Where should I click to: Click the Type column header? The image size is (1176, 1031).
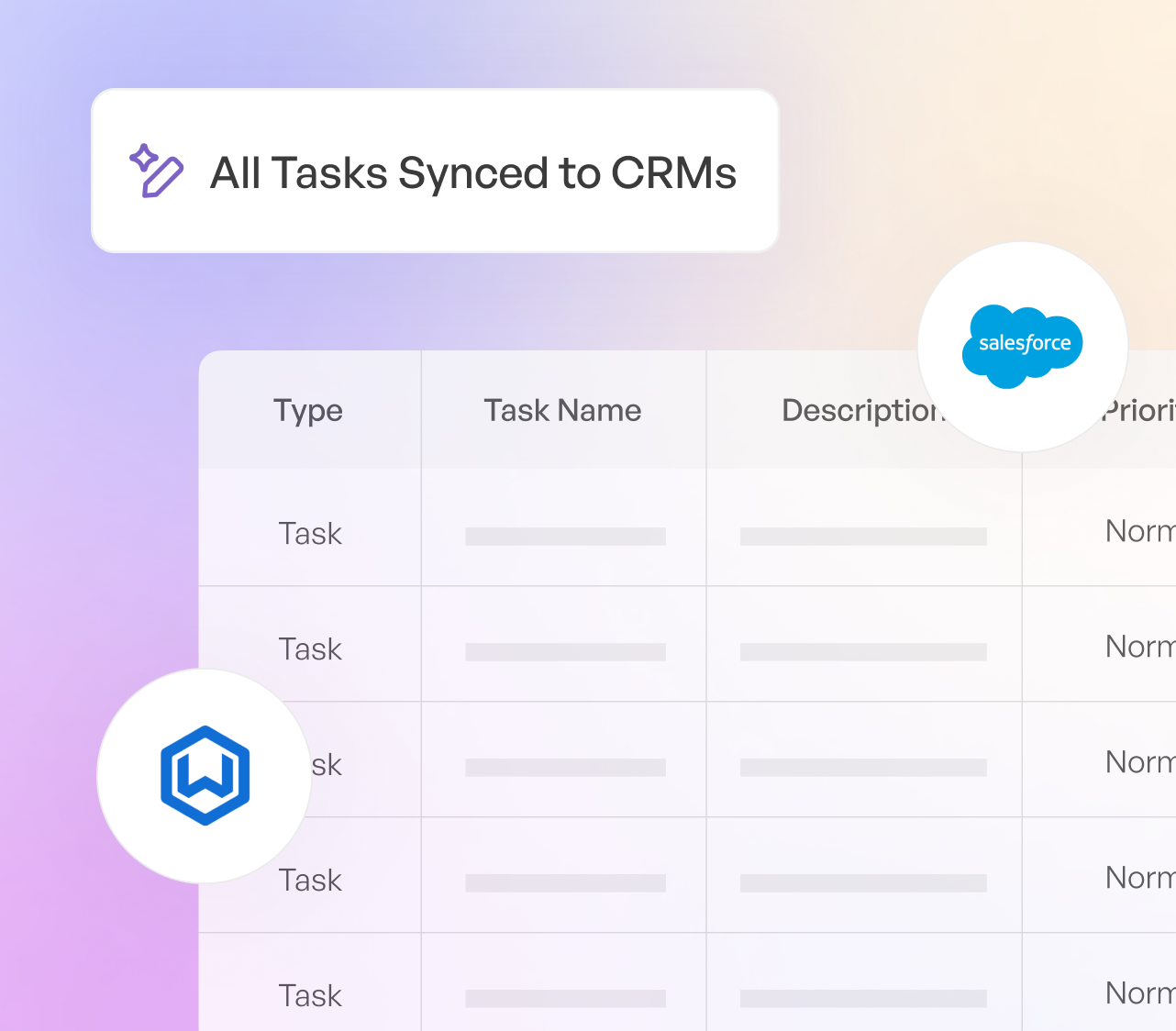308,410
